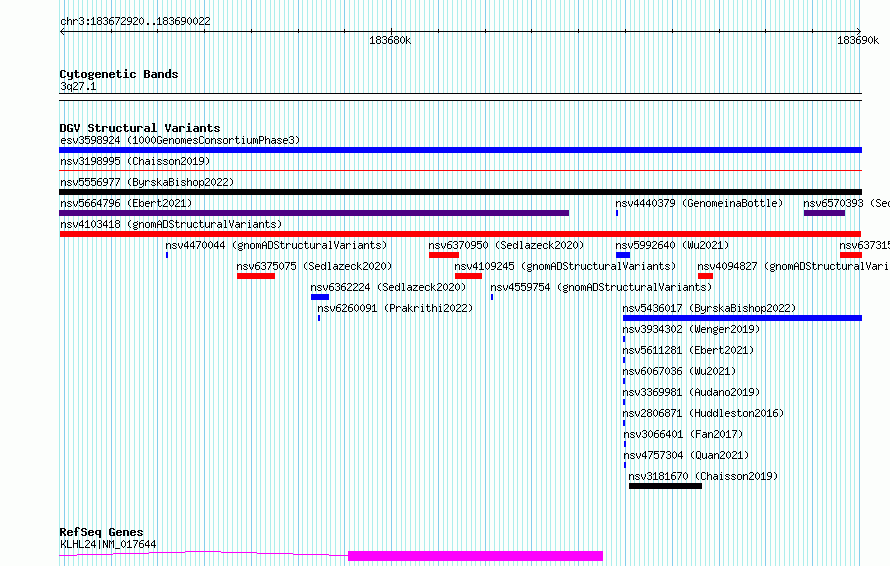Select the blue esv3598924 variant bar

[460, 150]
